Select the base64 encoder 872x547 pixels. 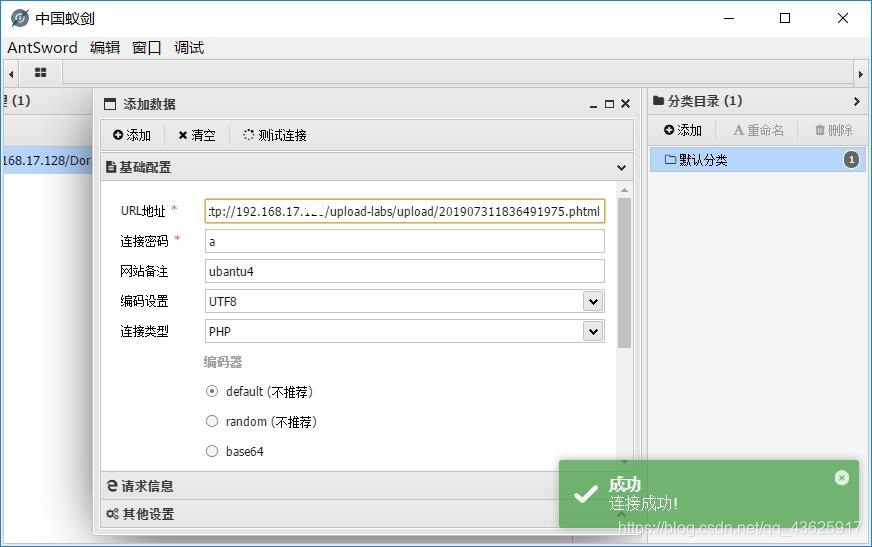(212, 451)
